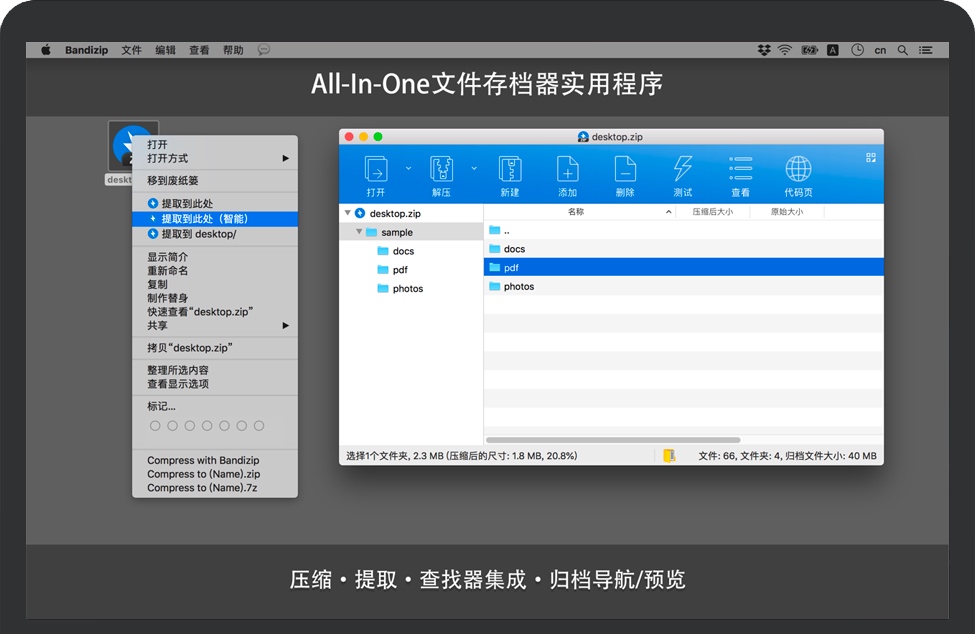Select the first color tag circle
The height and width of the screenshot is (634, 975).
(155, 426)
